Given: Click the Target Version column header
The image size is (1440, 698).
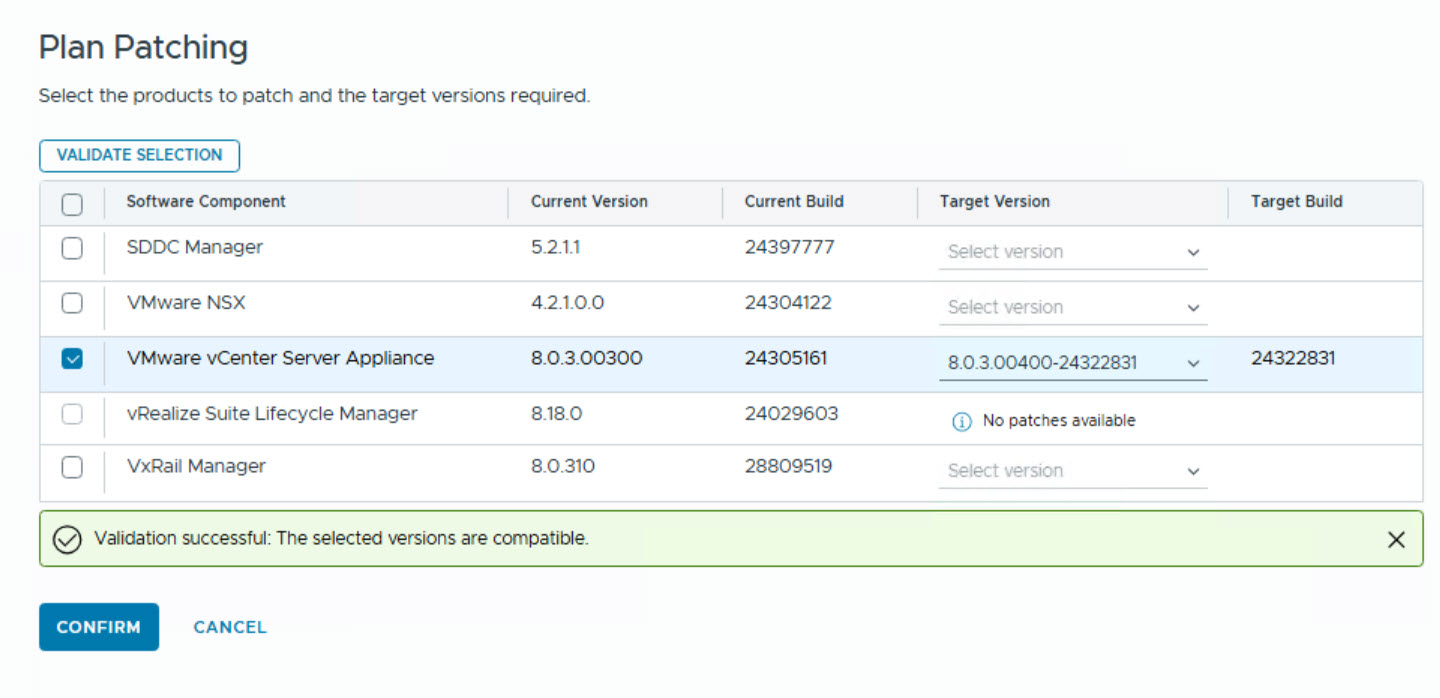Looking at the screenshot, I should 994,202.
